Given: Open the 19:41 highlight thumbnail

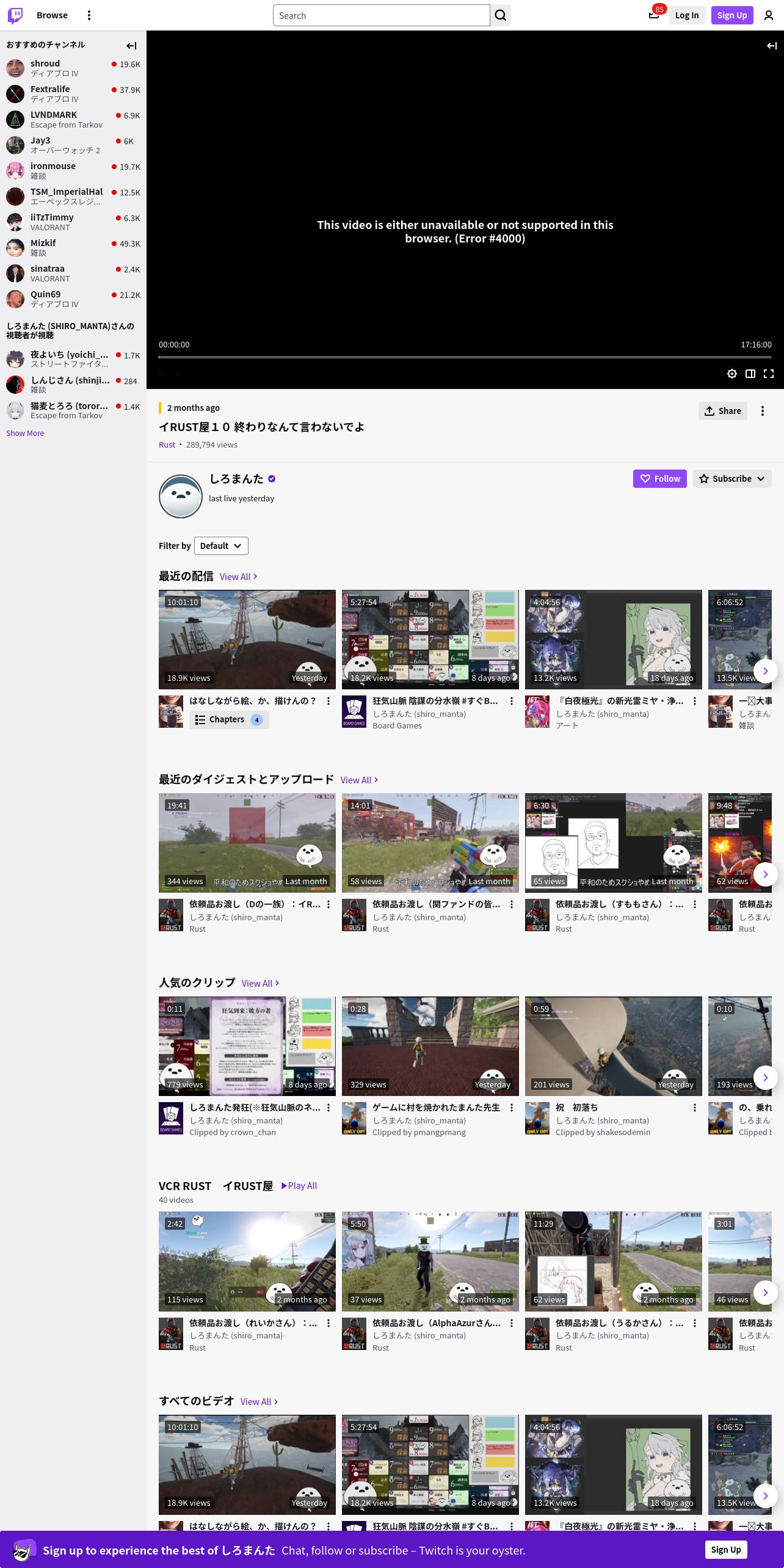Looking at the screenshot, I should [x=247, y=843].
